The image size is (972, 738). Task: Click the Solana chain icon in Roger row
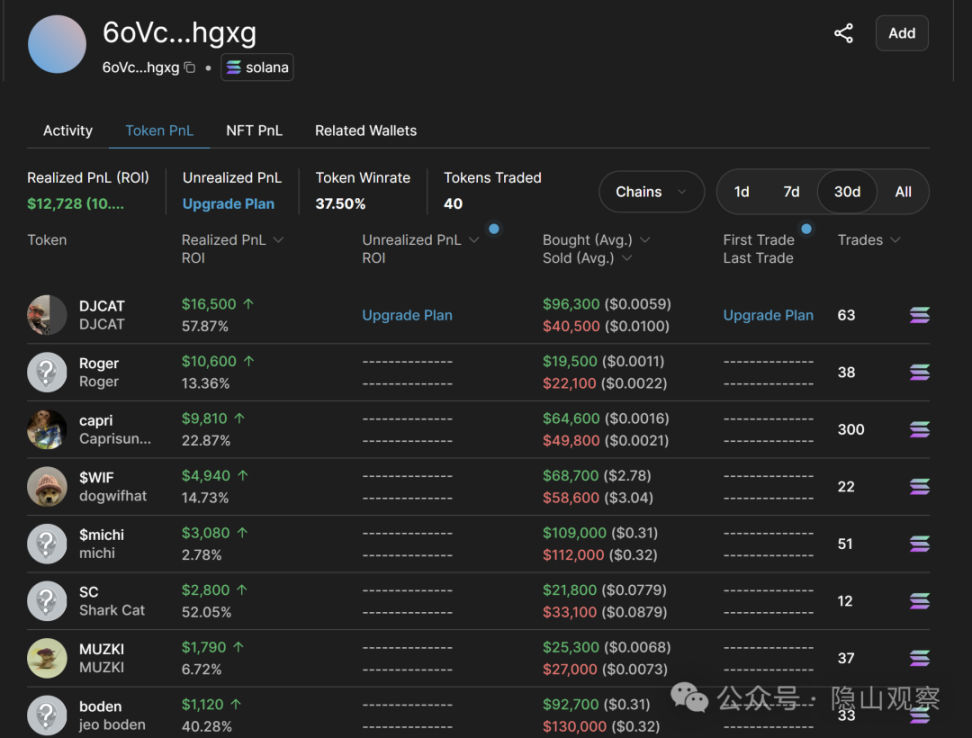(919, 372)
